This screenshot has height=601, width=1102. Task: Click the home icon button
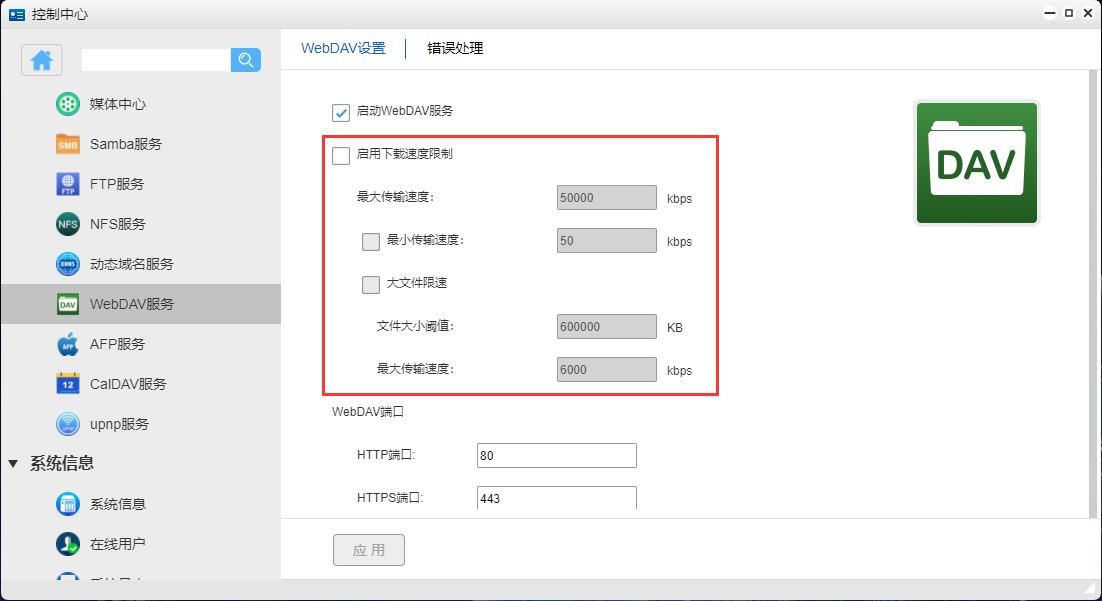[x=42, y=60]
